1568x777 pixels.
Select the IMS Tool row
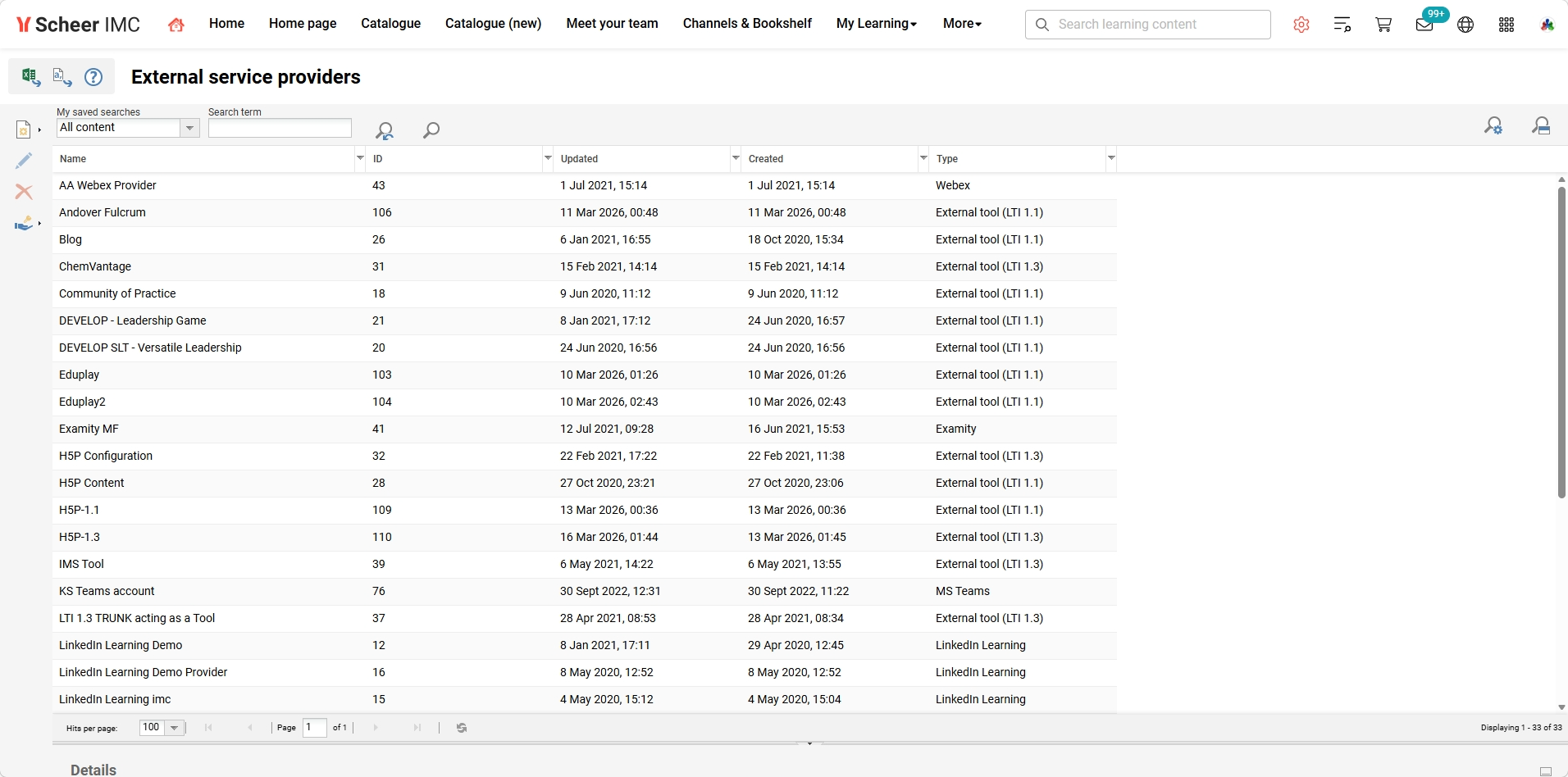(585, 565)
